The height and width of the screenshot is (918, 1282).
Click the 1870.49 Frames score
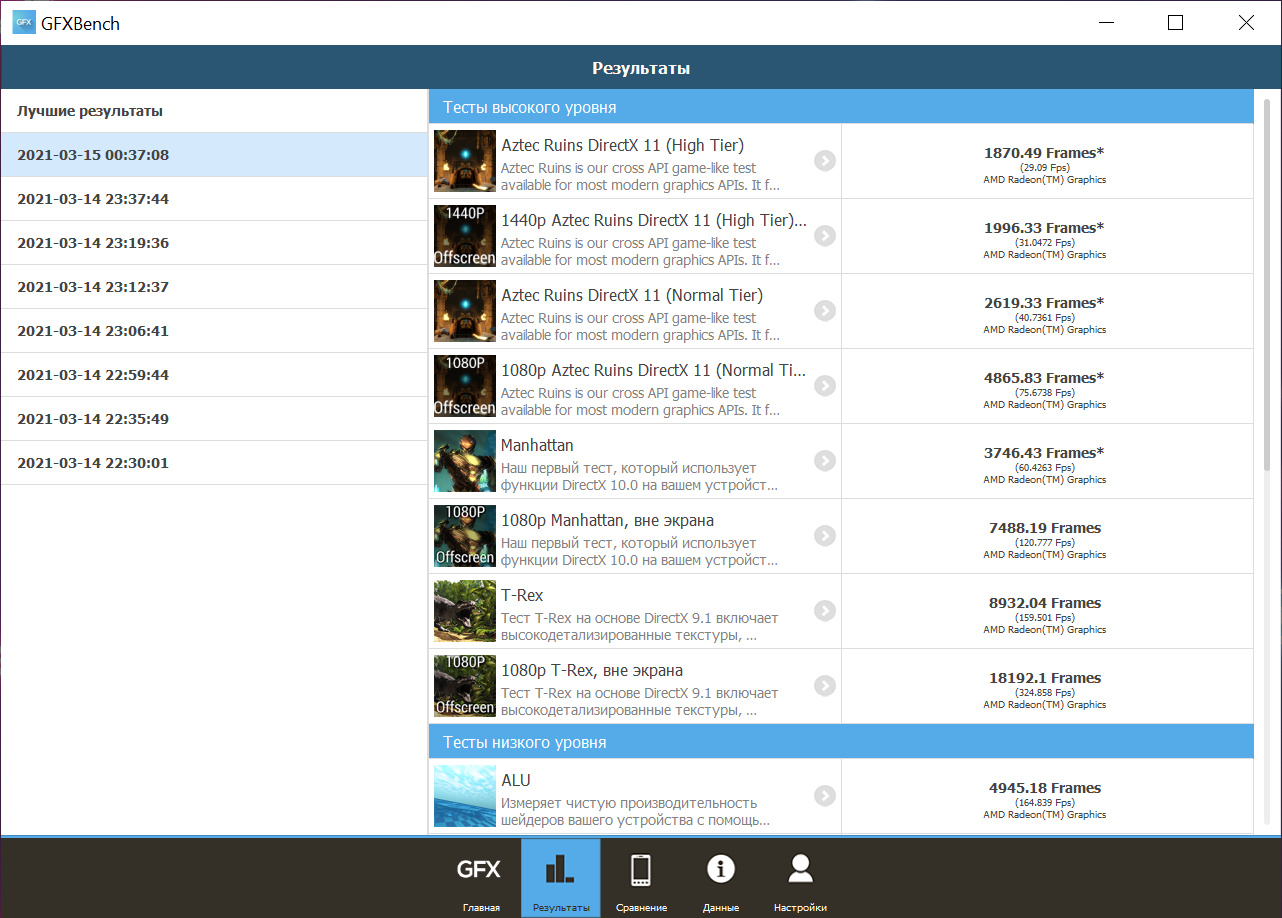click(x=1044, y=153)
